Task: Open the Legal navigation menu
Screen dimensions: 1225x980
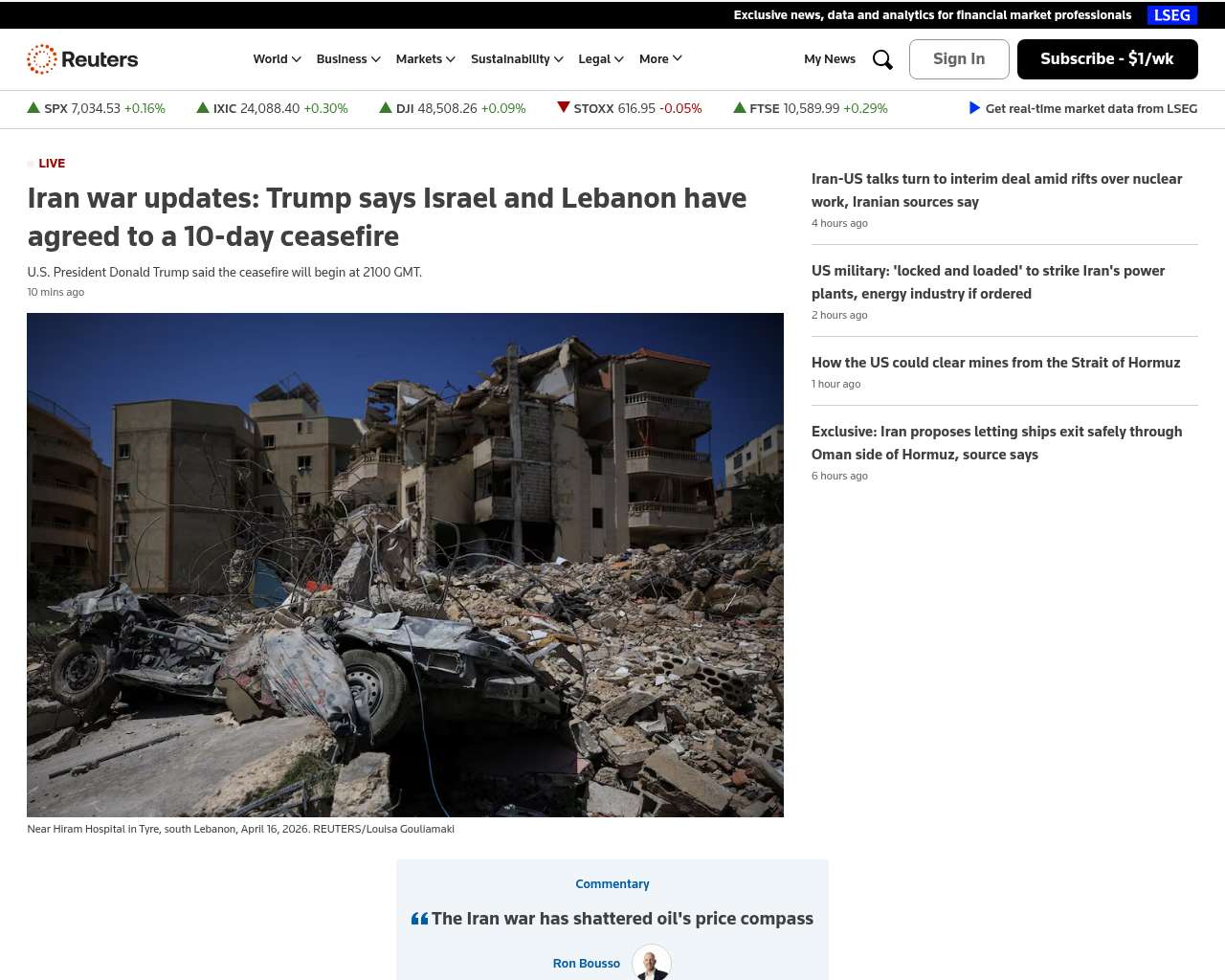Action: [601, 59]
